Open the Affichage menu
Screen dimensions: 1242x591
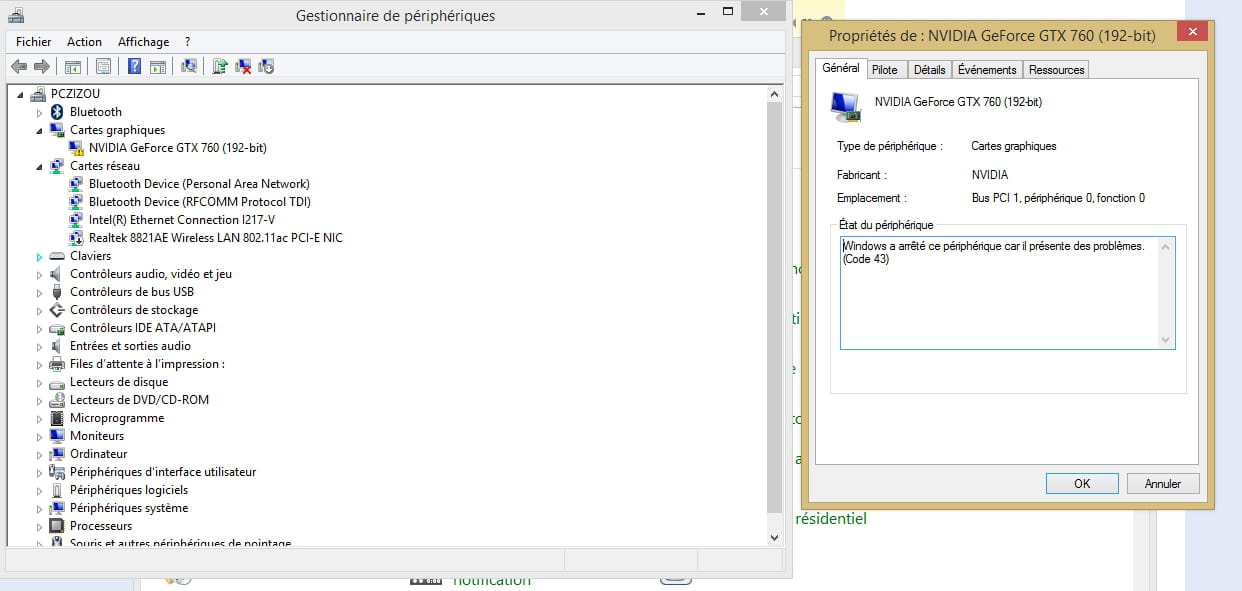[143, 42]
